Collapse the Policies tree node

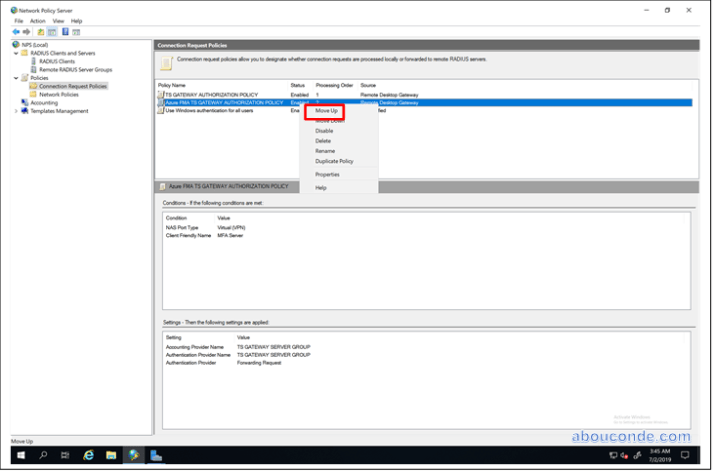[15, 77]
